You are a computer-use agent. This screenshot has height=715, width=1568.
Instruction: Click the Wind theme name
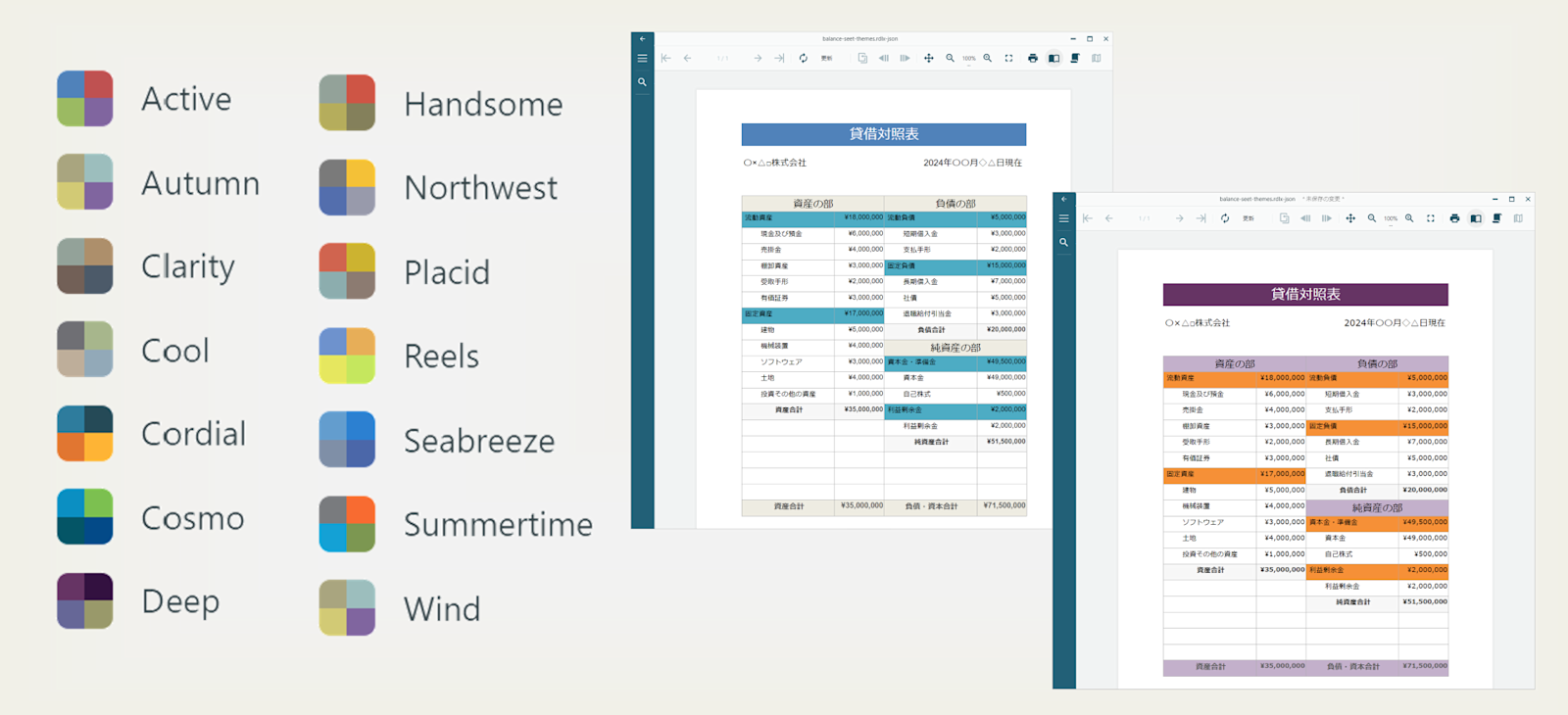pyautogui.click(x=442, y=609)
